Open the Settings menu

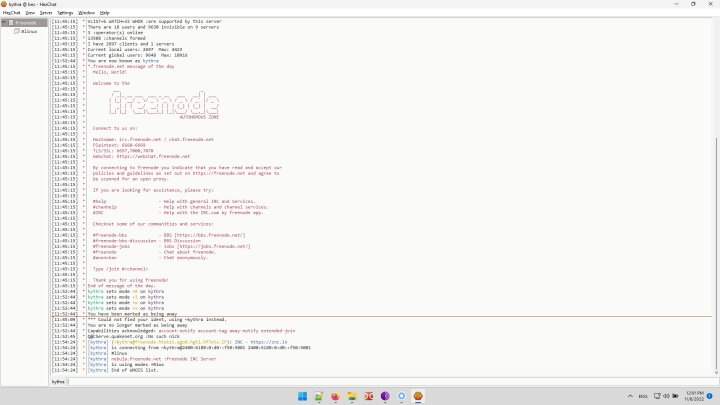tap(65, 13)
